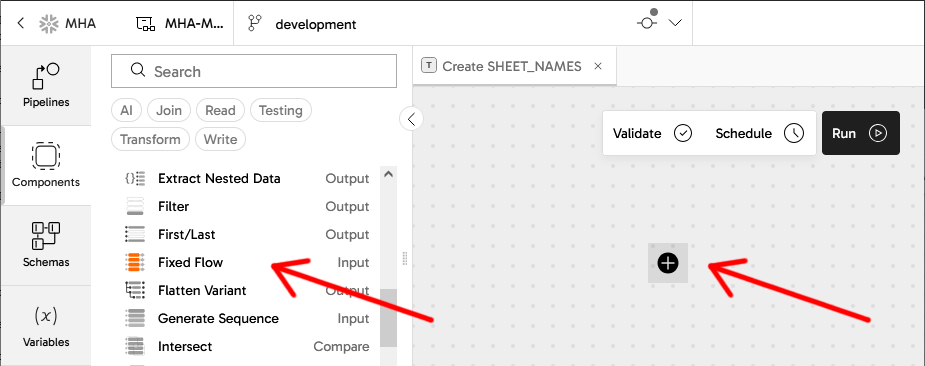Switch to the Components sidebar panel
The height and width of the screenshot is (366, 925).
click(46, 165)
